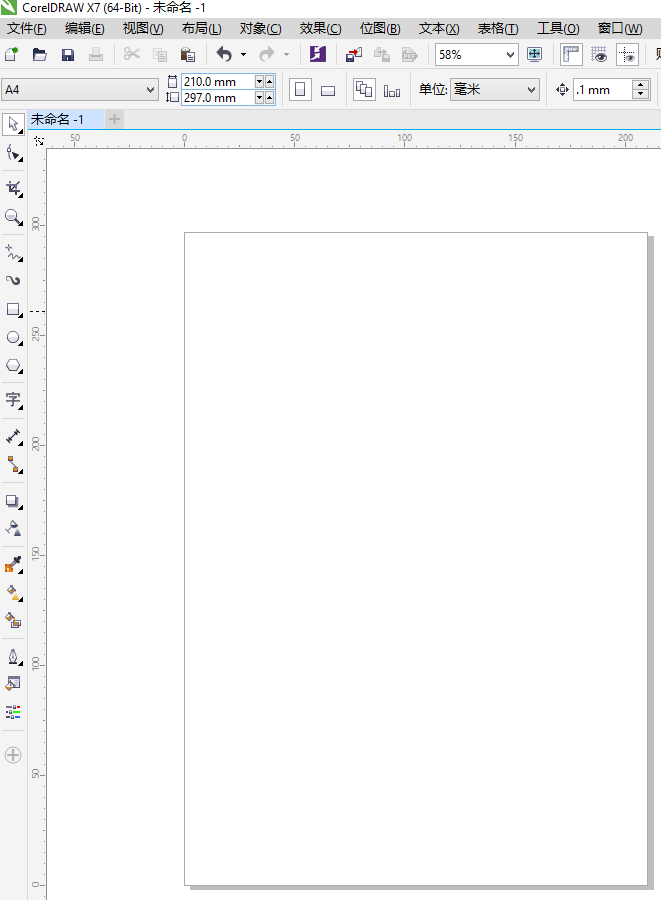Image resolution: width=661 pixels, height=900 pixels.
Task: Select the Connector tool
Action: pos(13,464)
